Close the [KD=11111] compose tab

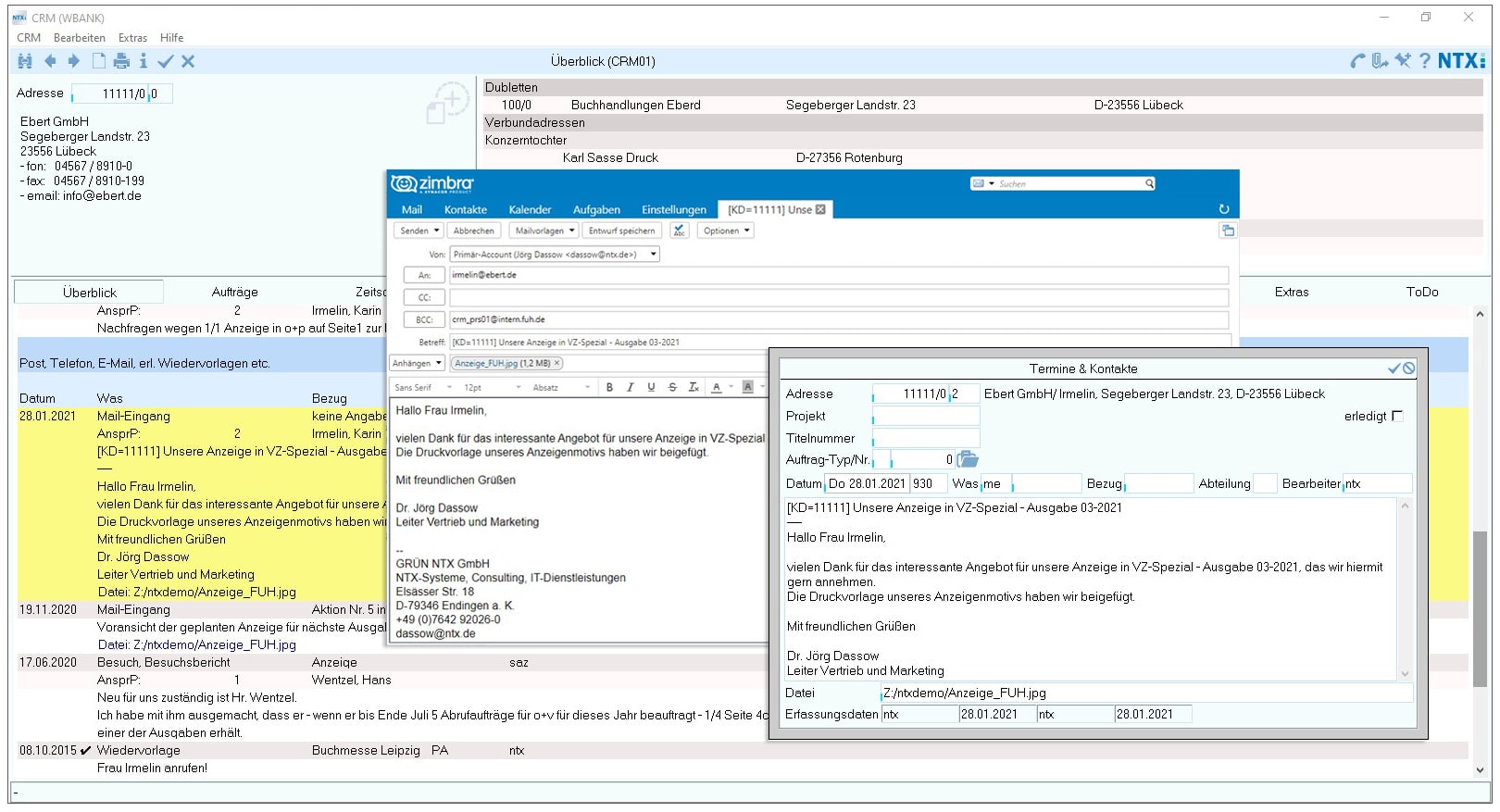click(820, 209)
